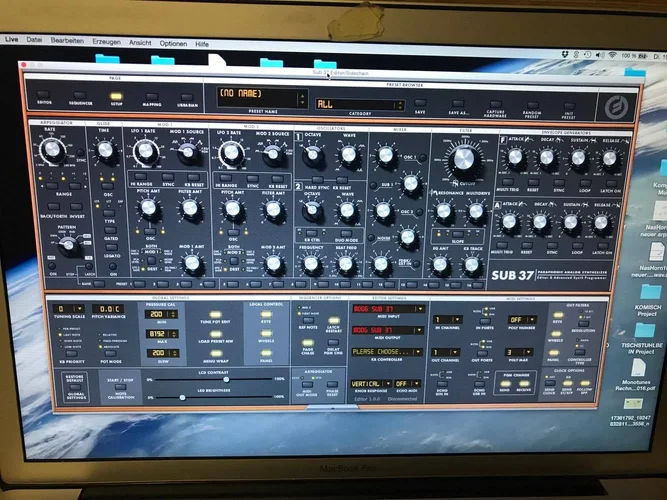The image size is (667, 500).
Task: Toggle the Latch Restart switch
Action: (x=334, y=320)
